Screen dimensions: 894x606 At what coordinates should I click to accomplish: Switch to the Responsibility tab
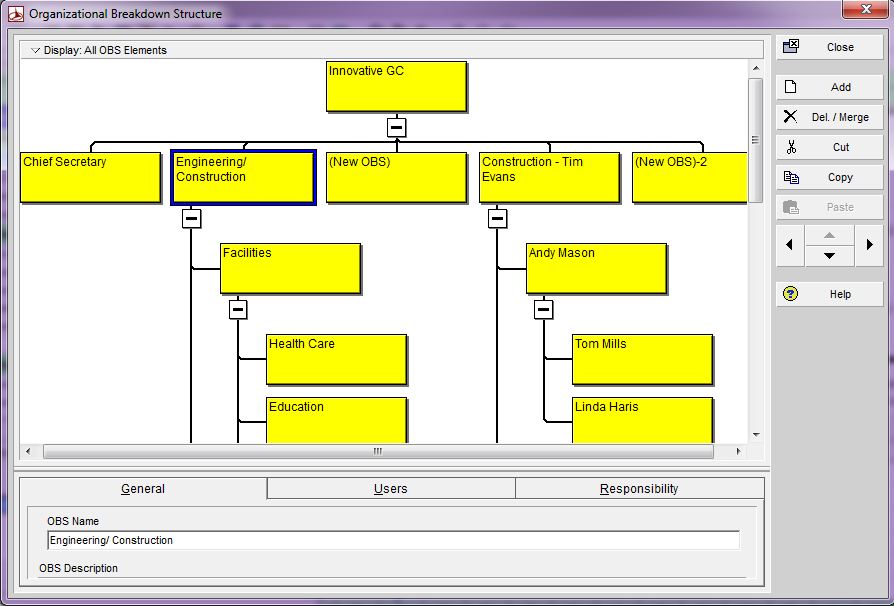pos(639,489)
